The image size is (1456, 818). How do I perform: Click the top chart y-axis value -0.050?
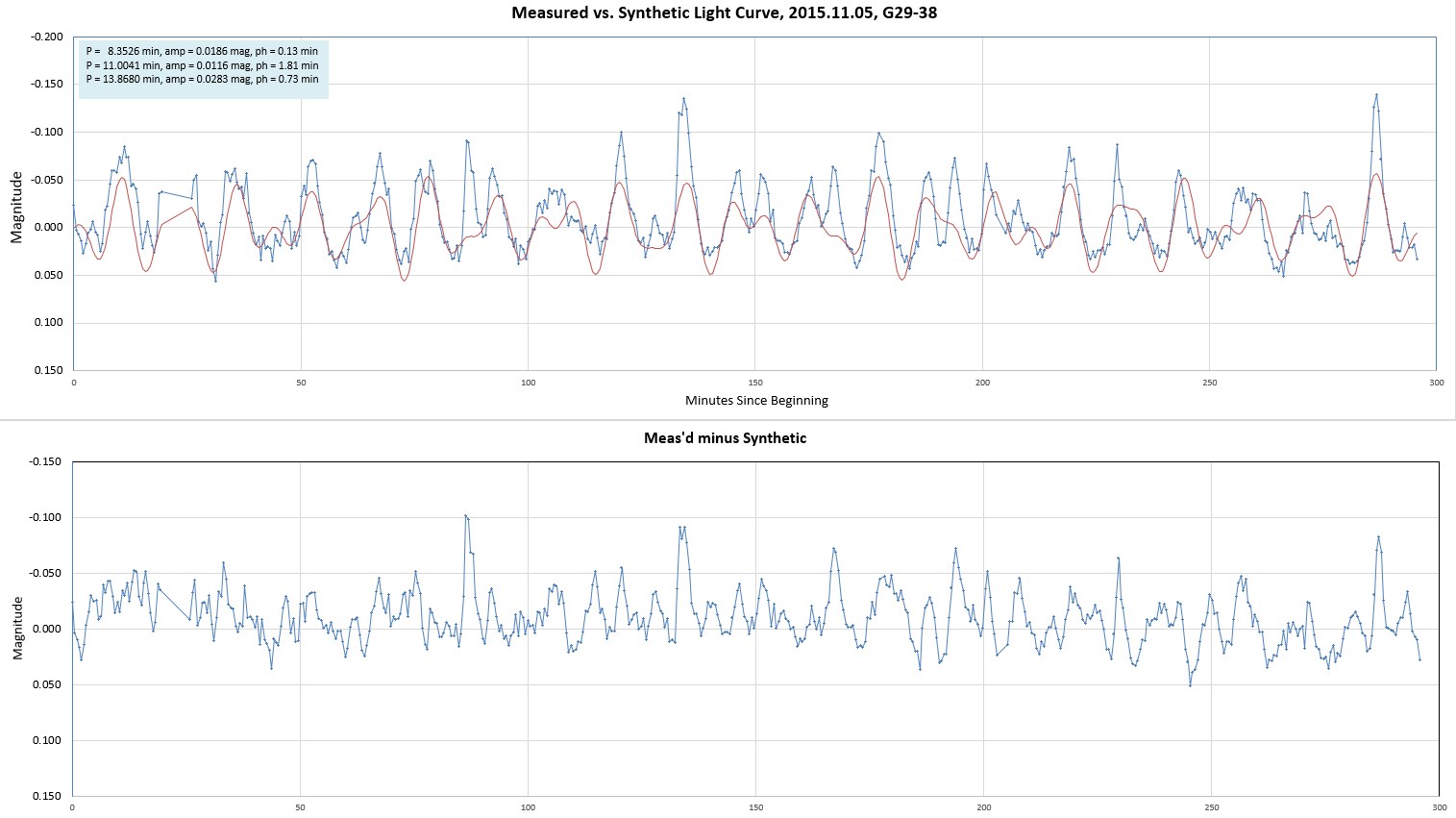[x=47, y=180]
